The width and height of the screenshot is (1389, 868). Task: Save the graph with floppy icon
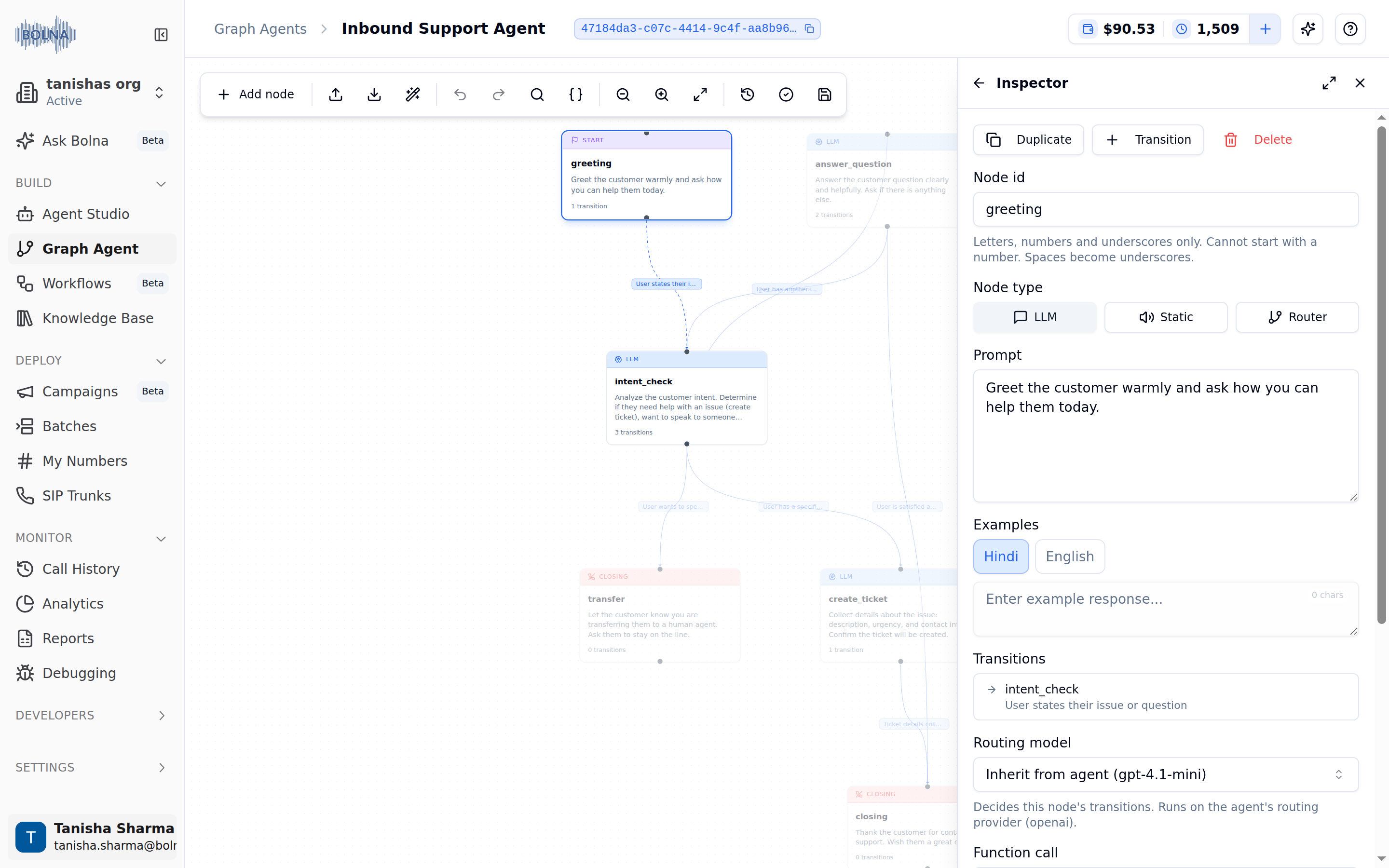point(825,95)
